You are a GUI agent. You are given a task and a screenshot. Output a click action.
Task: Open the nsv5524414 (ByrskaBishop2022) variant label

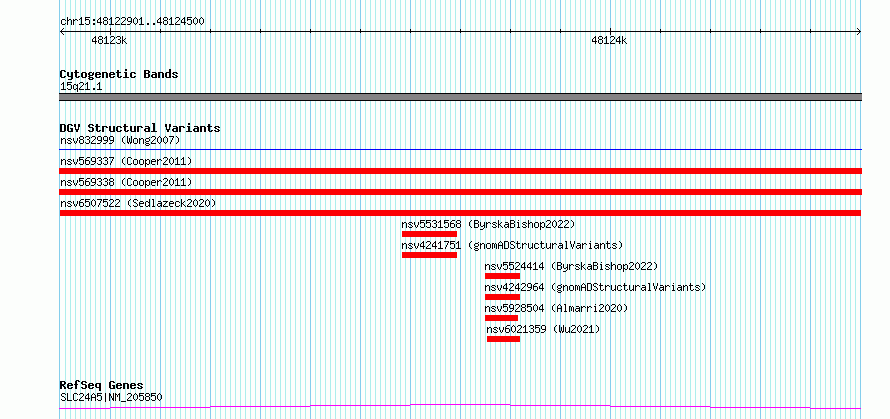[x=571, y=266]
